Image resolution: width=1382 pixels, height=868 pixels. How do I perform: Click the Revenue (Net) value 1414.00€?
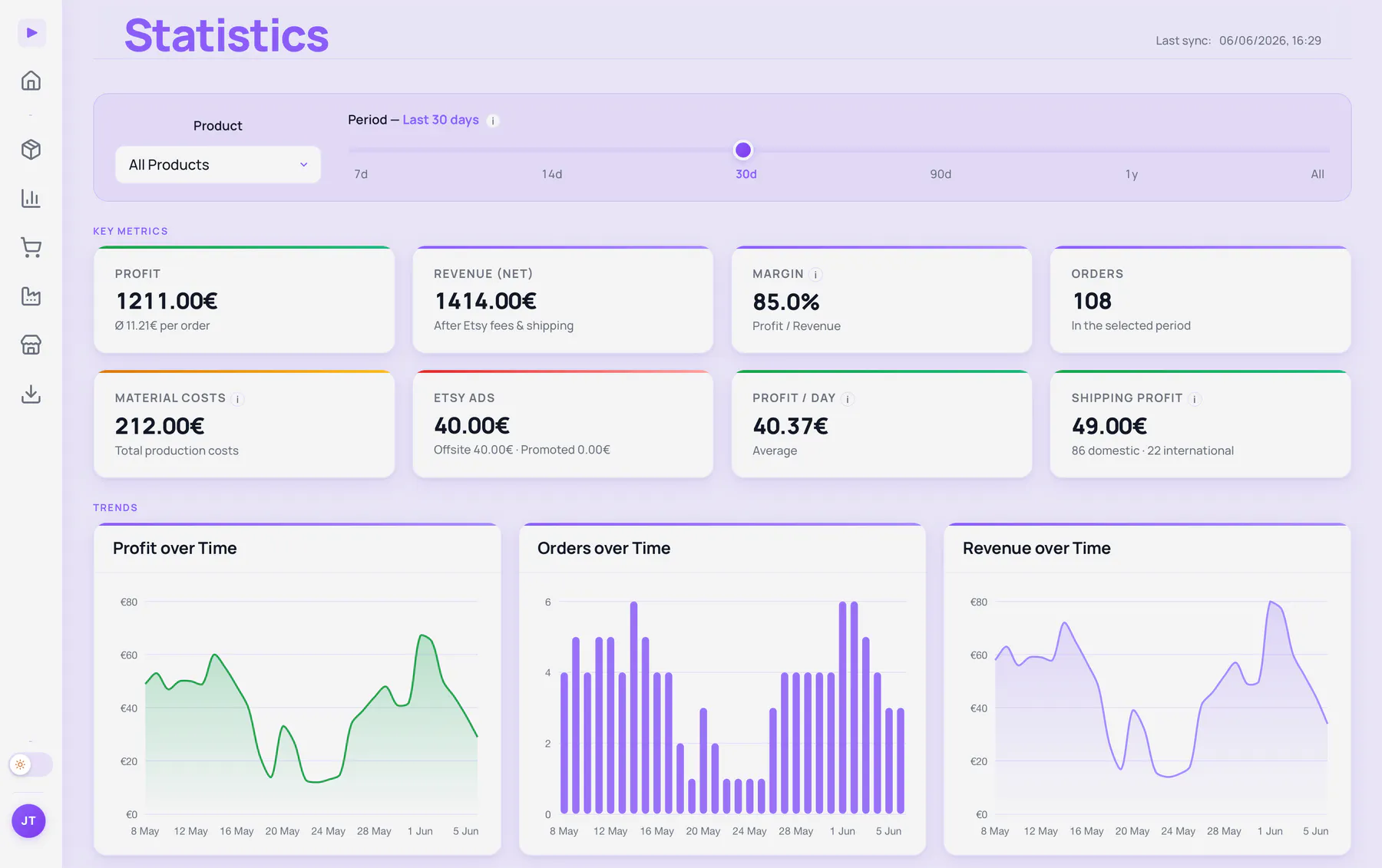[485, 301]
